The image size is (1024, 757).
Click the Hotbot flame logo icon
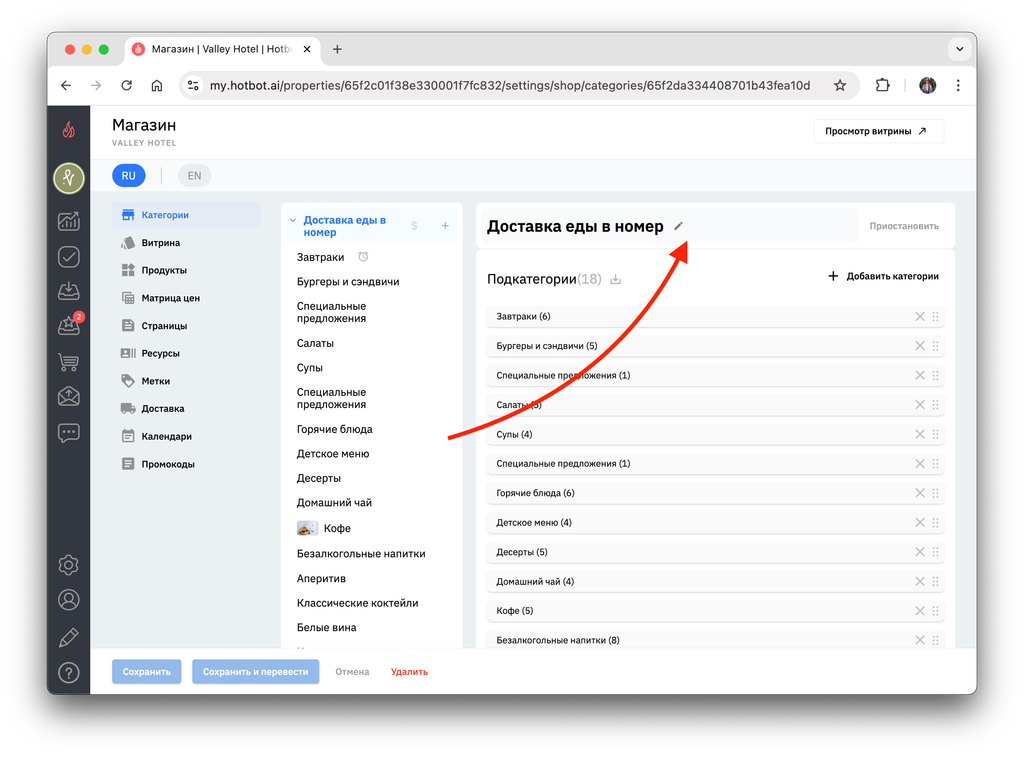click(69, 130)
